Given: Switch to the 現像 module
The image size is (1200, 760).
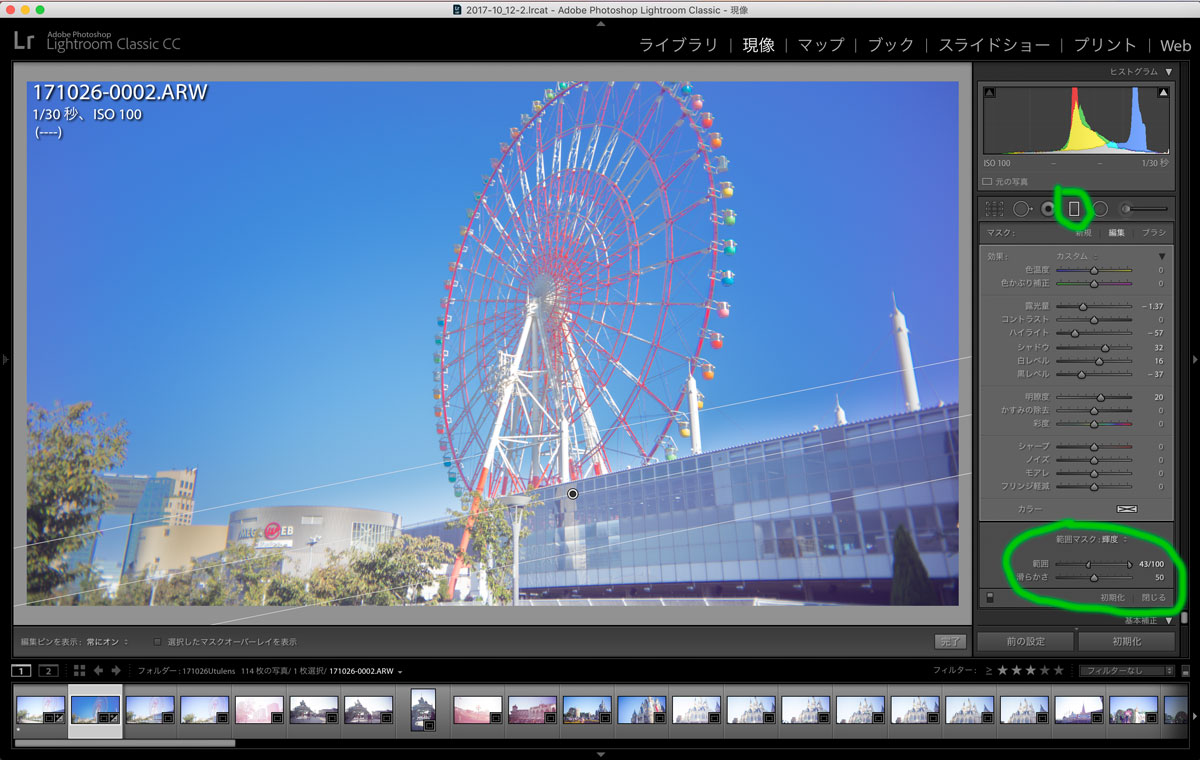Looking at the screenshot, I should tap(758, 45).
